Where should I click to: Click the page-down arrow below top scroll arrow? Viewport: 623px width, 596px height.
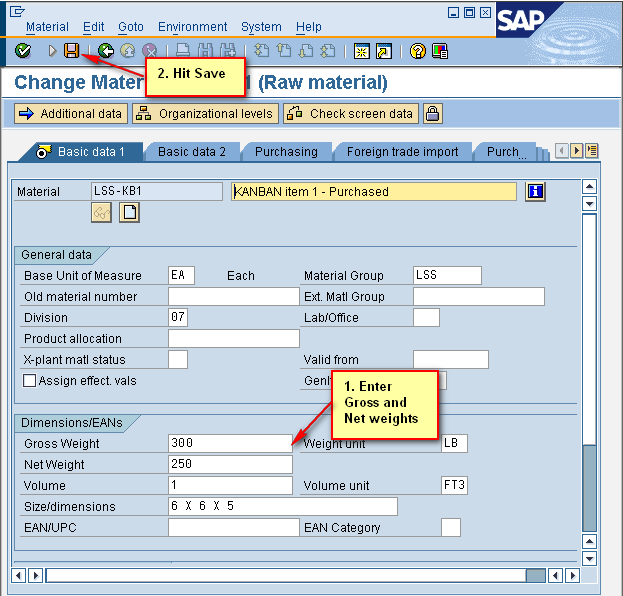click(x=589, y=204)
